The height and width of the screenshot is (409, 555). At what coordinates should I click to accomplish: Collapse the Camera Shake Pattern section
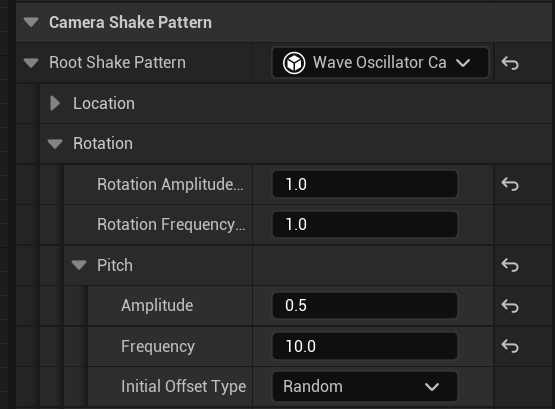tap(31, 22)
